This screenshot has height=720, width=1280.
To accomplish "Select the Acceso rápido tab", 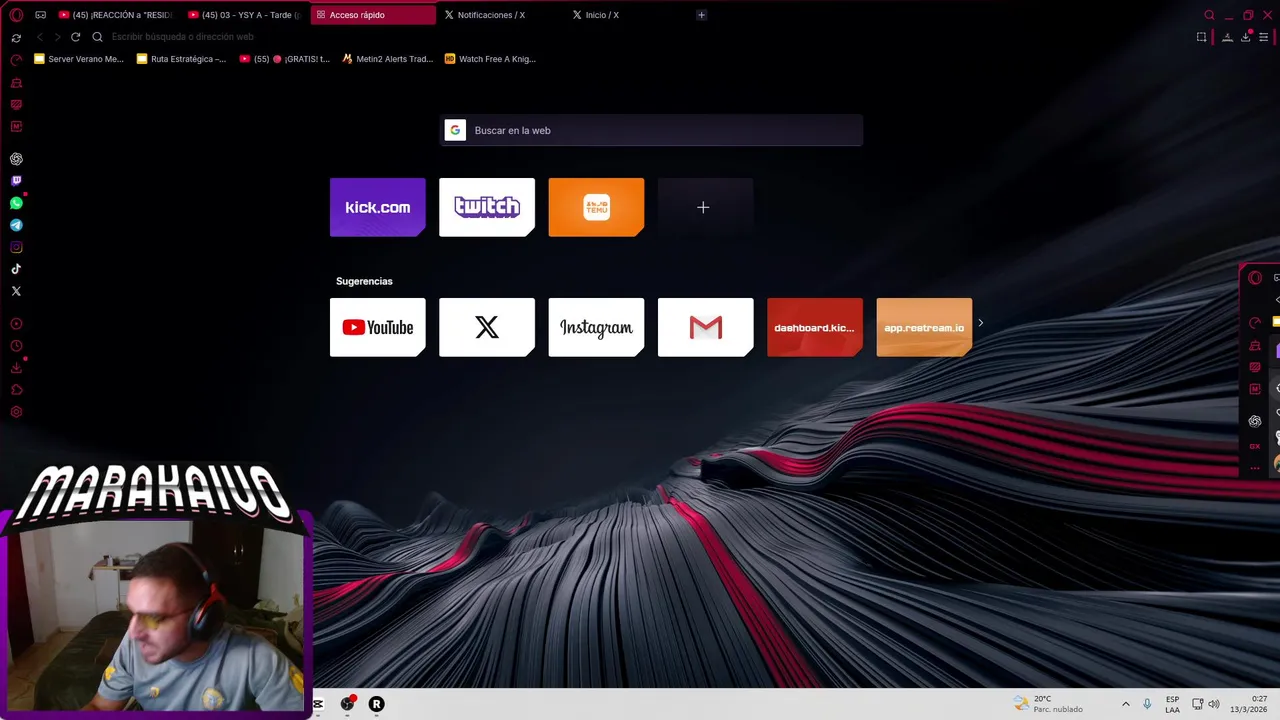I will coord(373,15).
